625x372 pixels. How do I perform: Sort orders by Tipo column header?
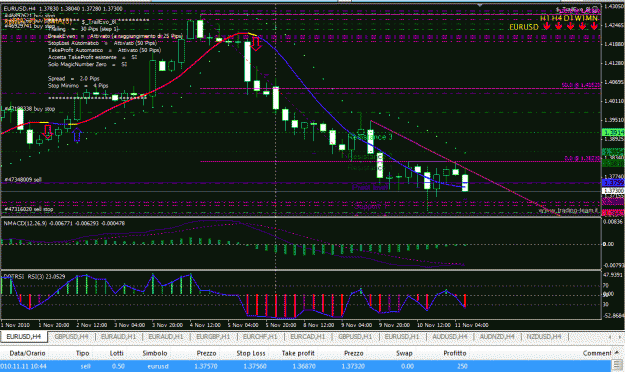coord(83,353)
